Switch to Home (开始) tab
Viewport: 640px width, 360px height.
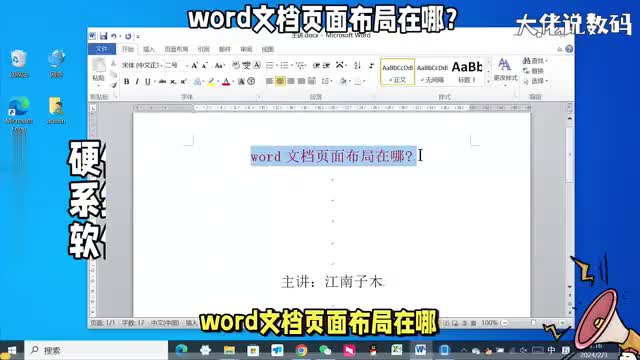tap(128, 49)
